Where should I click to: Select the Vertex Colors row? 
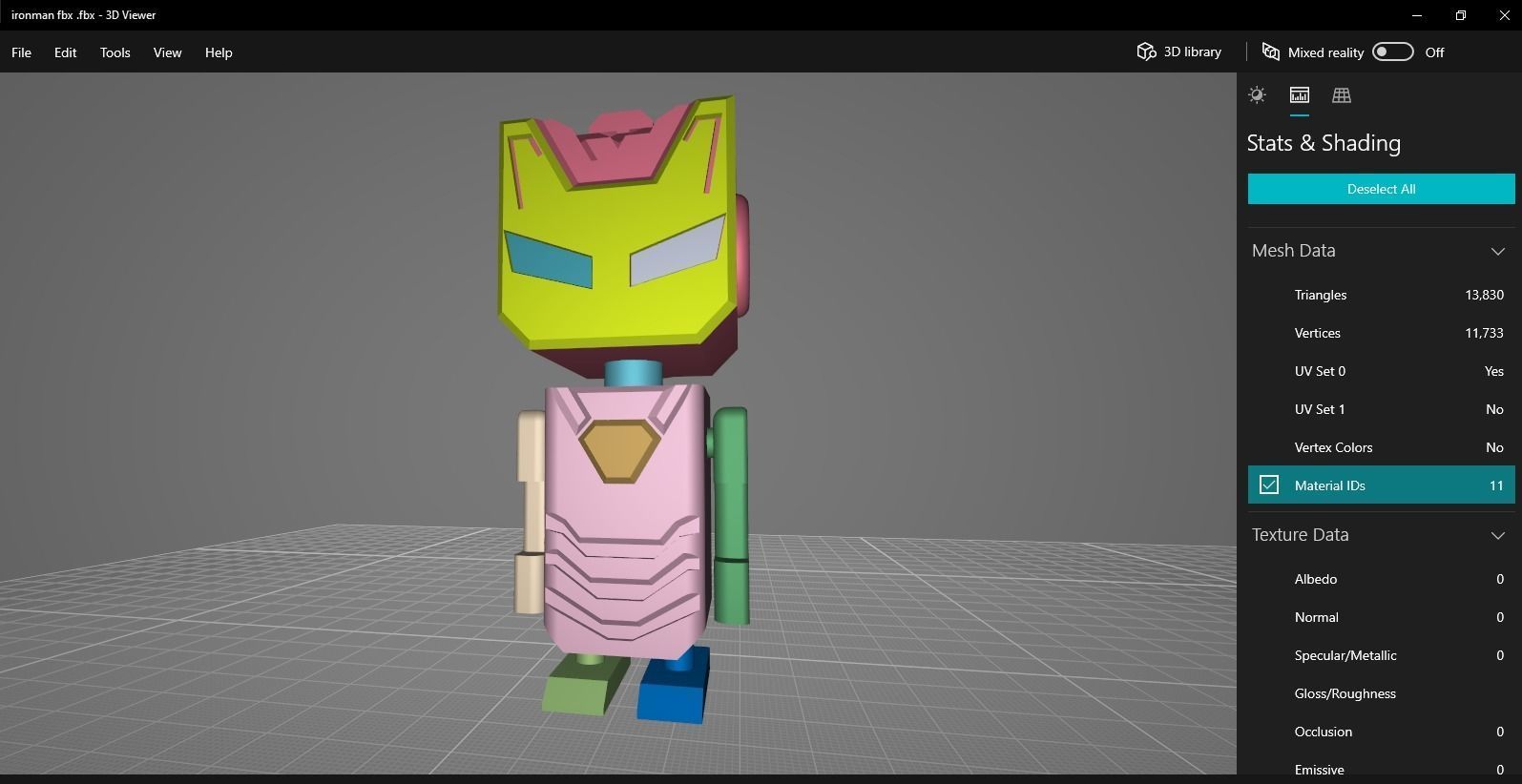[x=1381, y=447]
